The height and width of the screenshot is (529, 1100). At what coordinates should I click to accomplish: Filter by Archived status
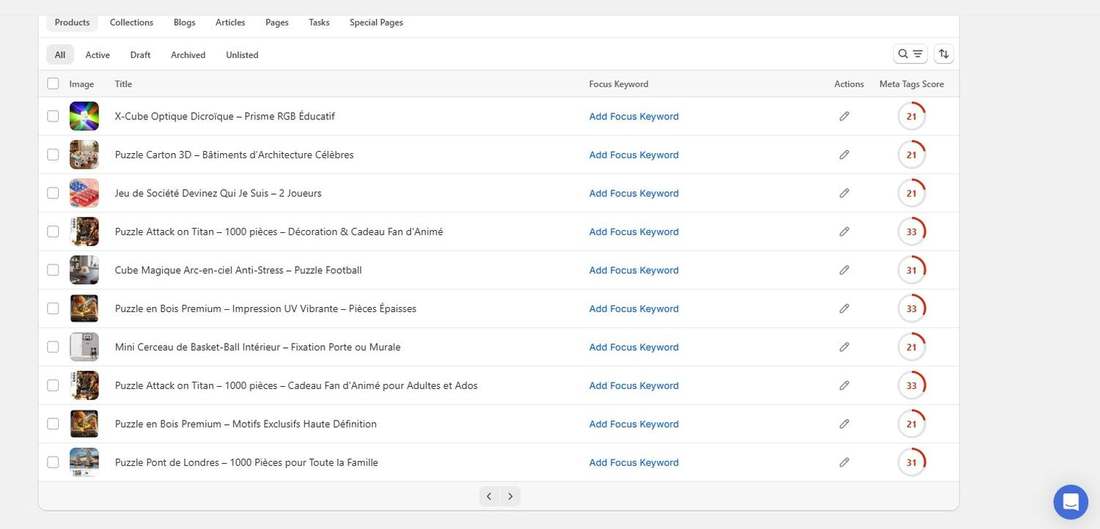(x=188, y=55)
